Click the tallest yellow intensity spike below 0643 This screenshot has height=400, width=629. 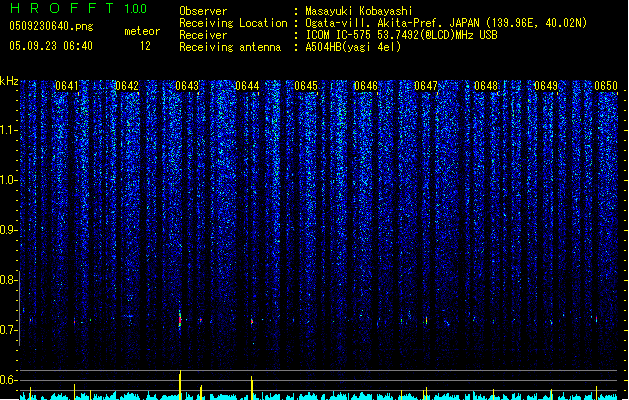180,384
